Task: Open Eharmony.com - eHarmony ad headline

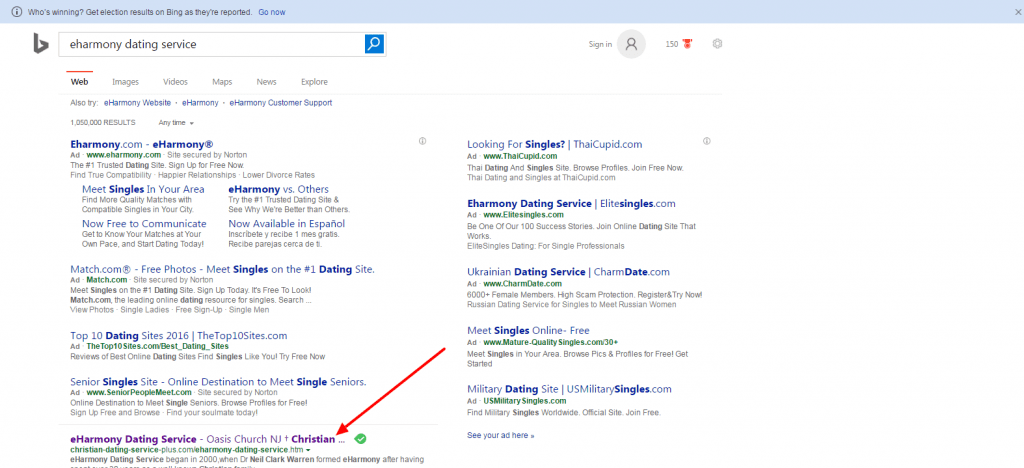Action: [x=142, y=144]
